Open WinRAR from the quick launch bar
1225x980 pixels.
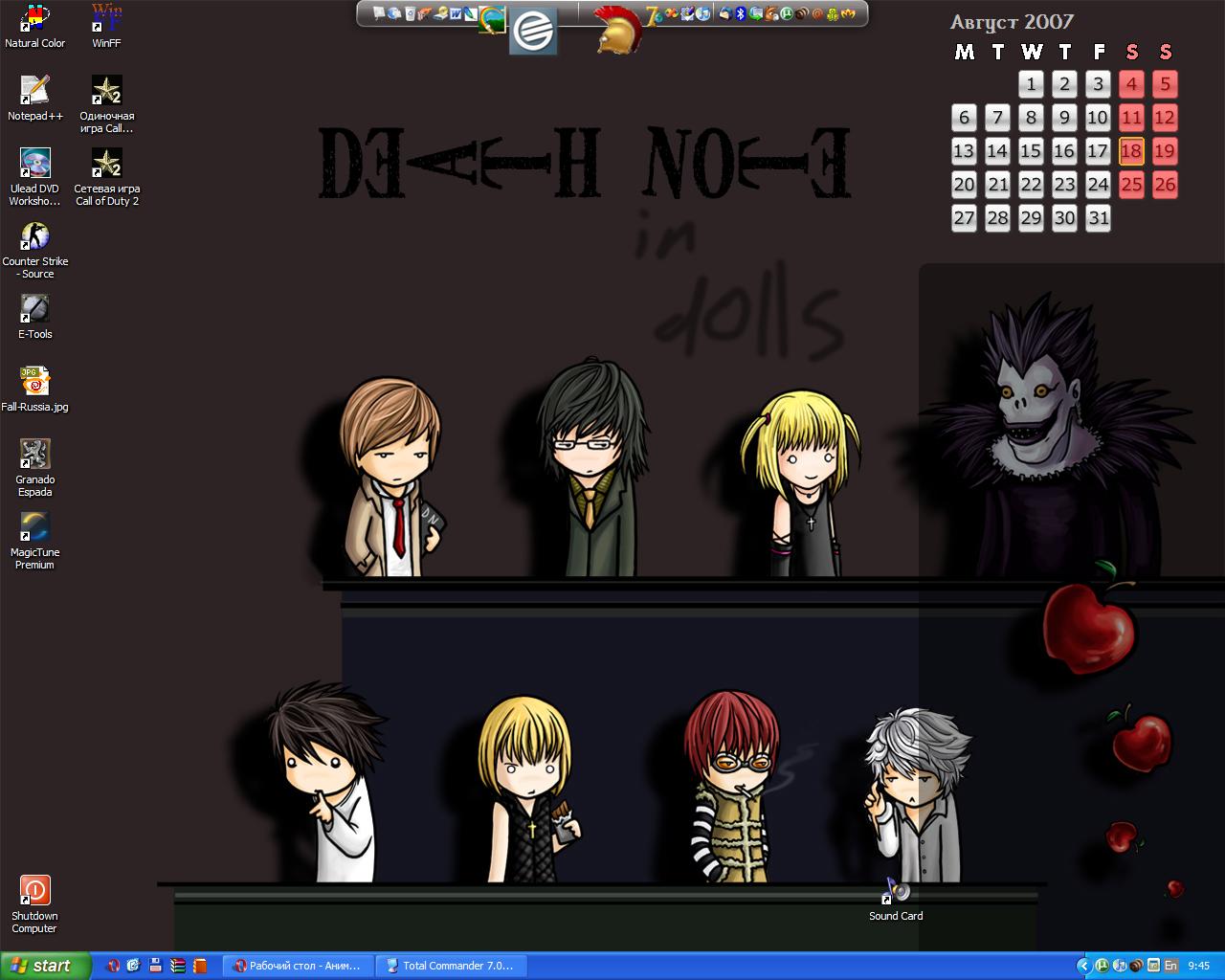[177, 966]
